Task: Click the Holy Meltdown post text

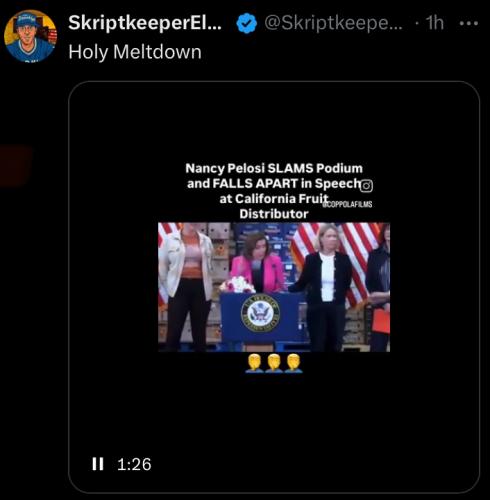Action: click(x=135, y=52)
